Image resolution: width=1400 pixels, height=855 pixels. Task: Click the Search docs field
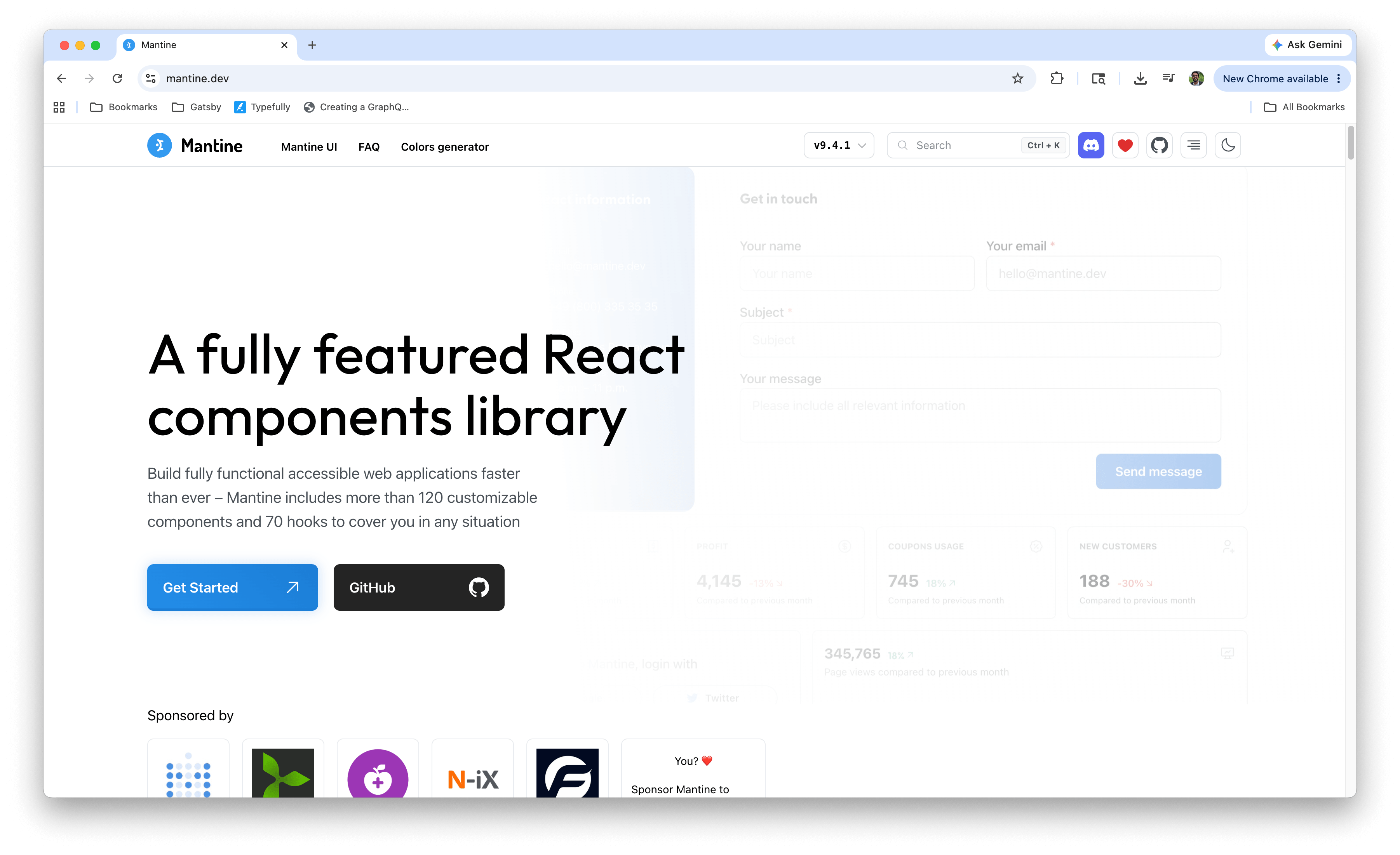(978, 146)
